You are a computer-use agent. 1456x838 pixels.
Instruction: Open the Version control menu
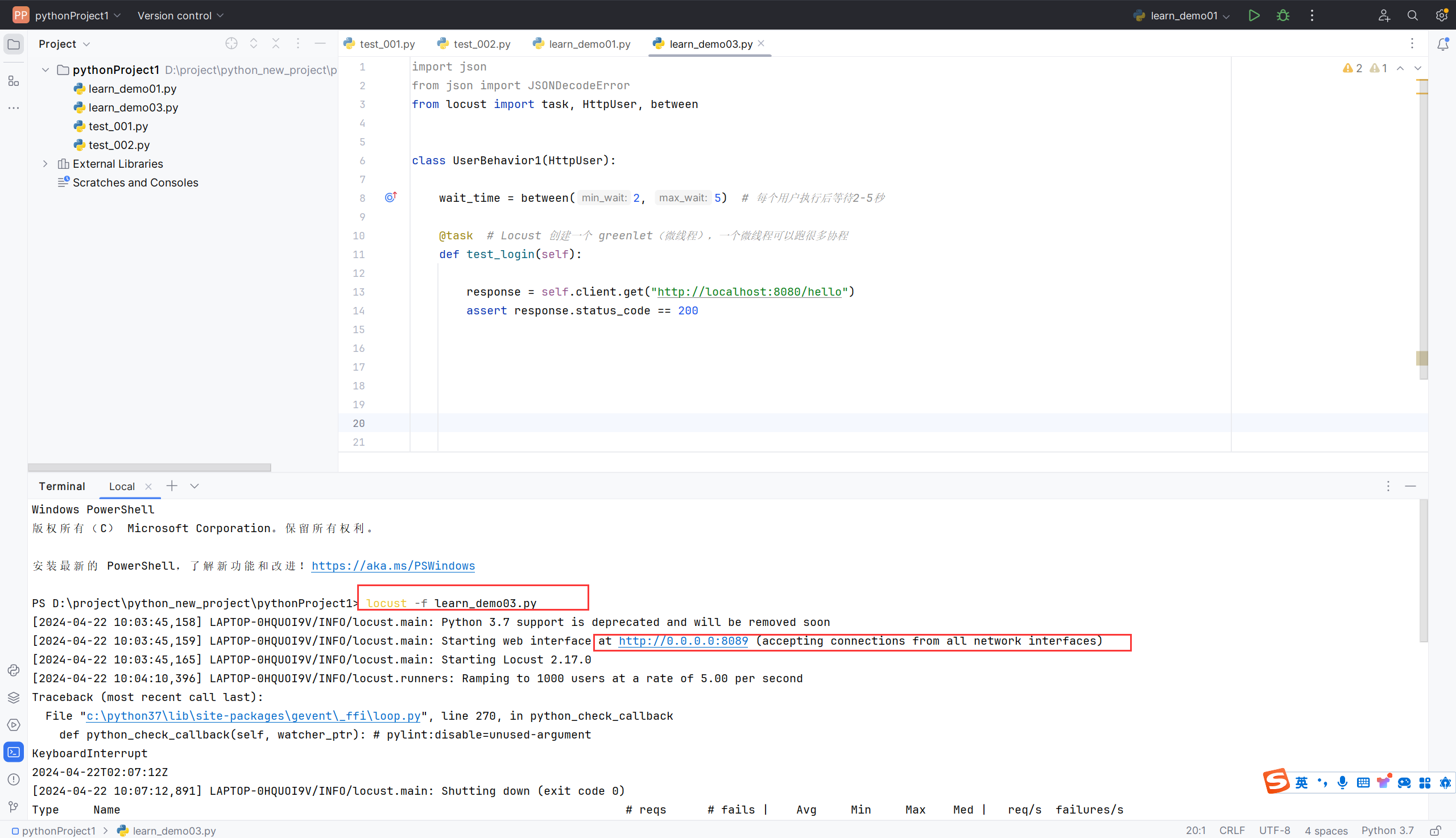[180, 15]
